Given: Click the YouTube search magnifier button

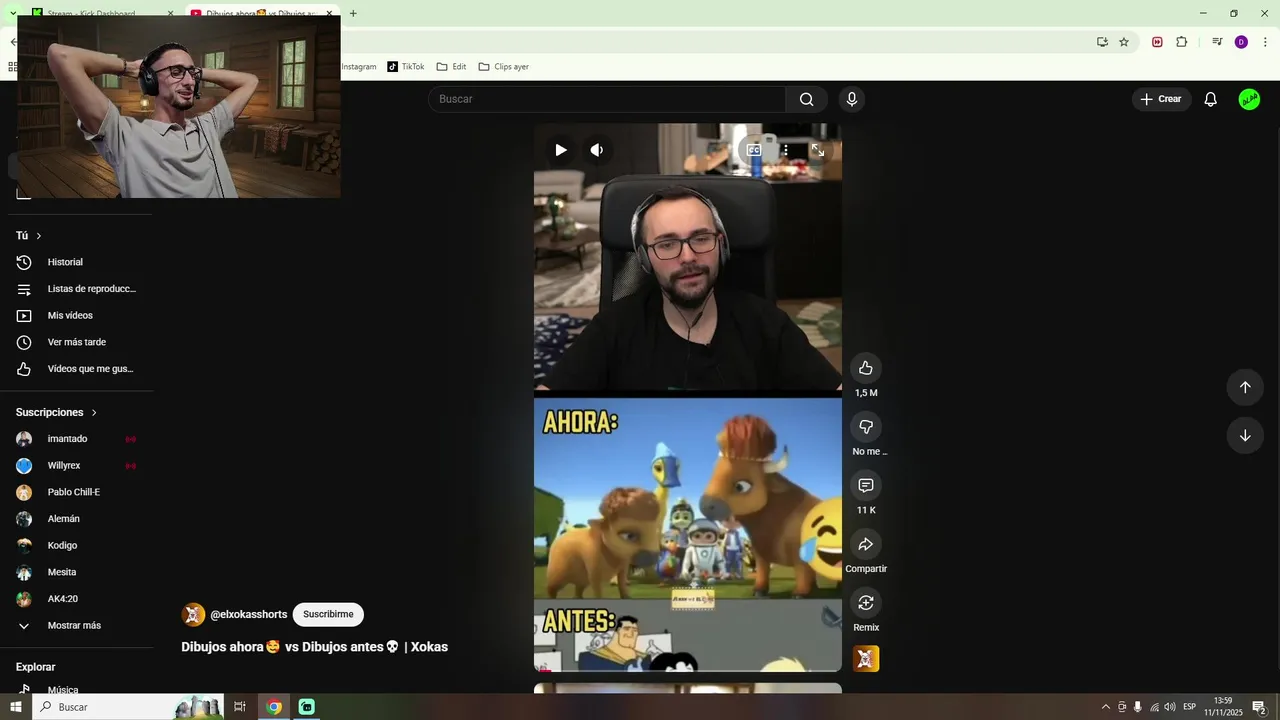Looking at the screenshot, I should coord(806,99).
